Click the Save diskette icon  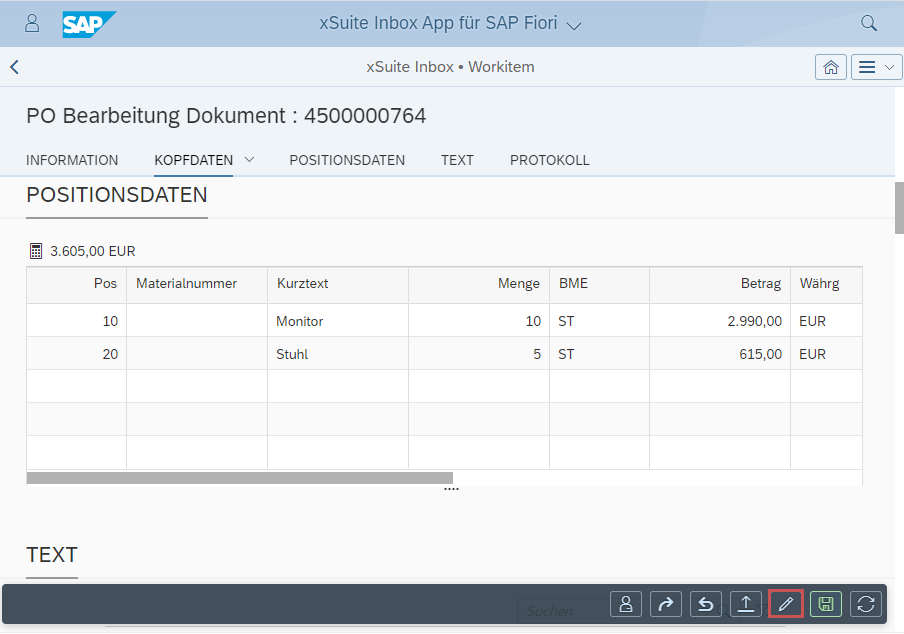pyautogui.click(x=825, y=604)
